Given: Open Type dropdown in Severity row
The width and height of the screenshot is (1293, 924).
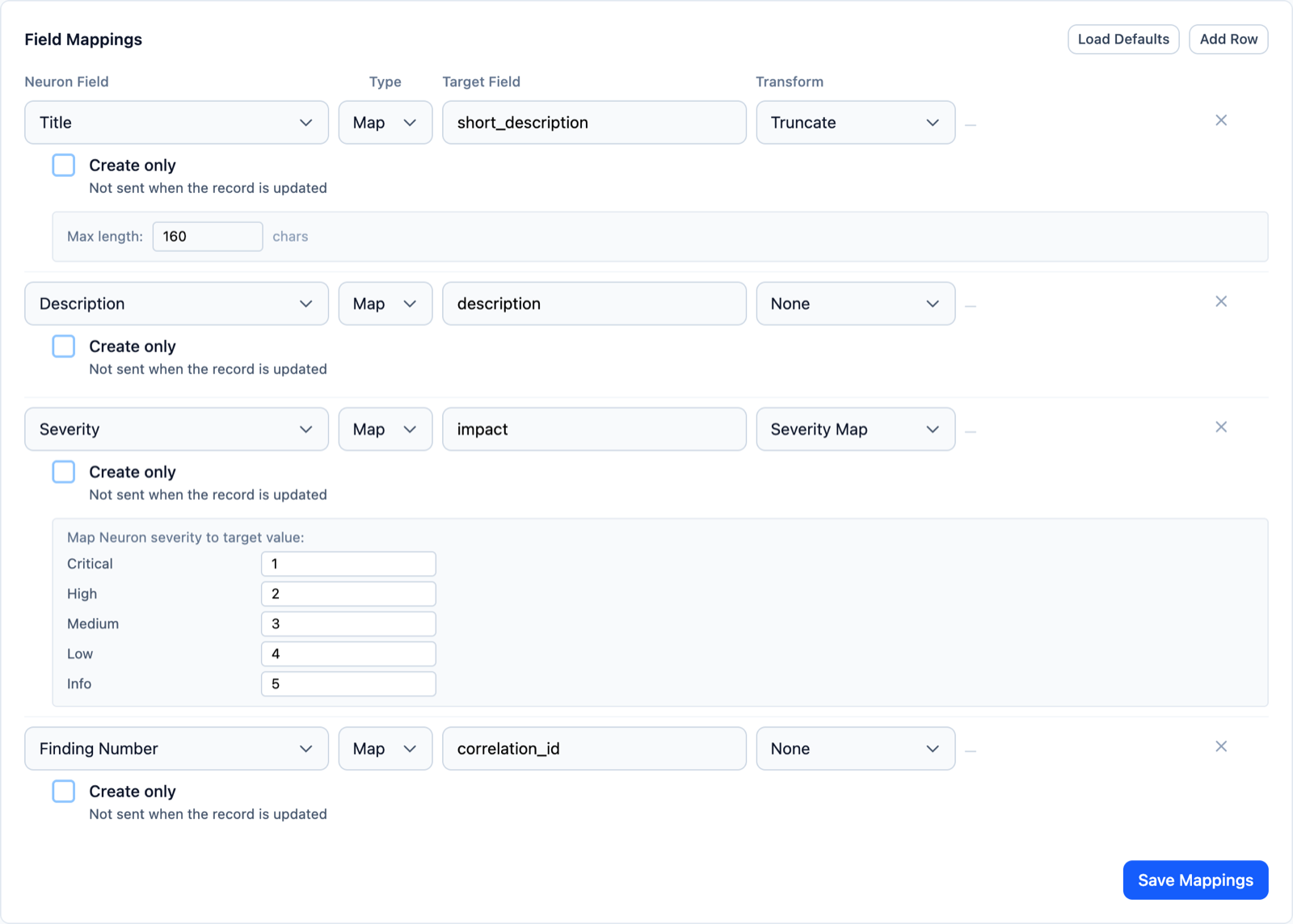Looking at the screenshot, I should tap(385, 429).
